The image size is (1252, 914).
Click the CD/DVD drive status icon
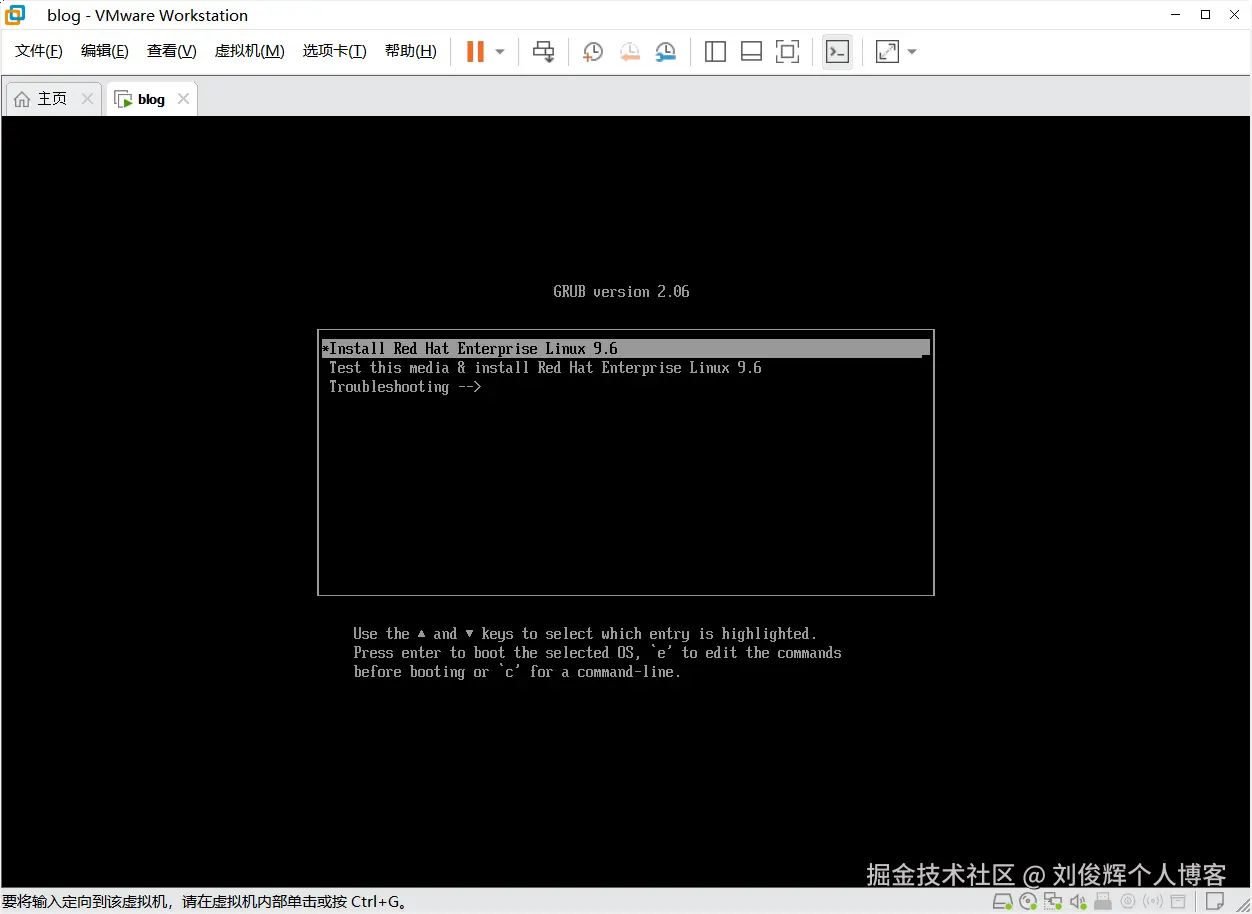click(x=1028, y=902)
